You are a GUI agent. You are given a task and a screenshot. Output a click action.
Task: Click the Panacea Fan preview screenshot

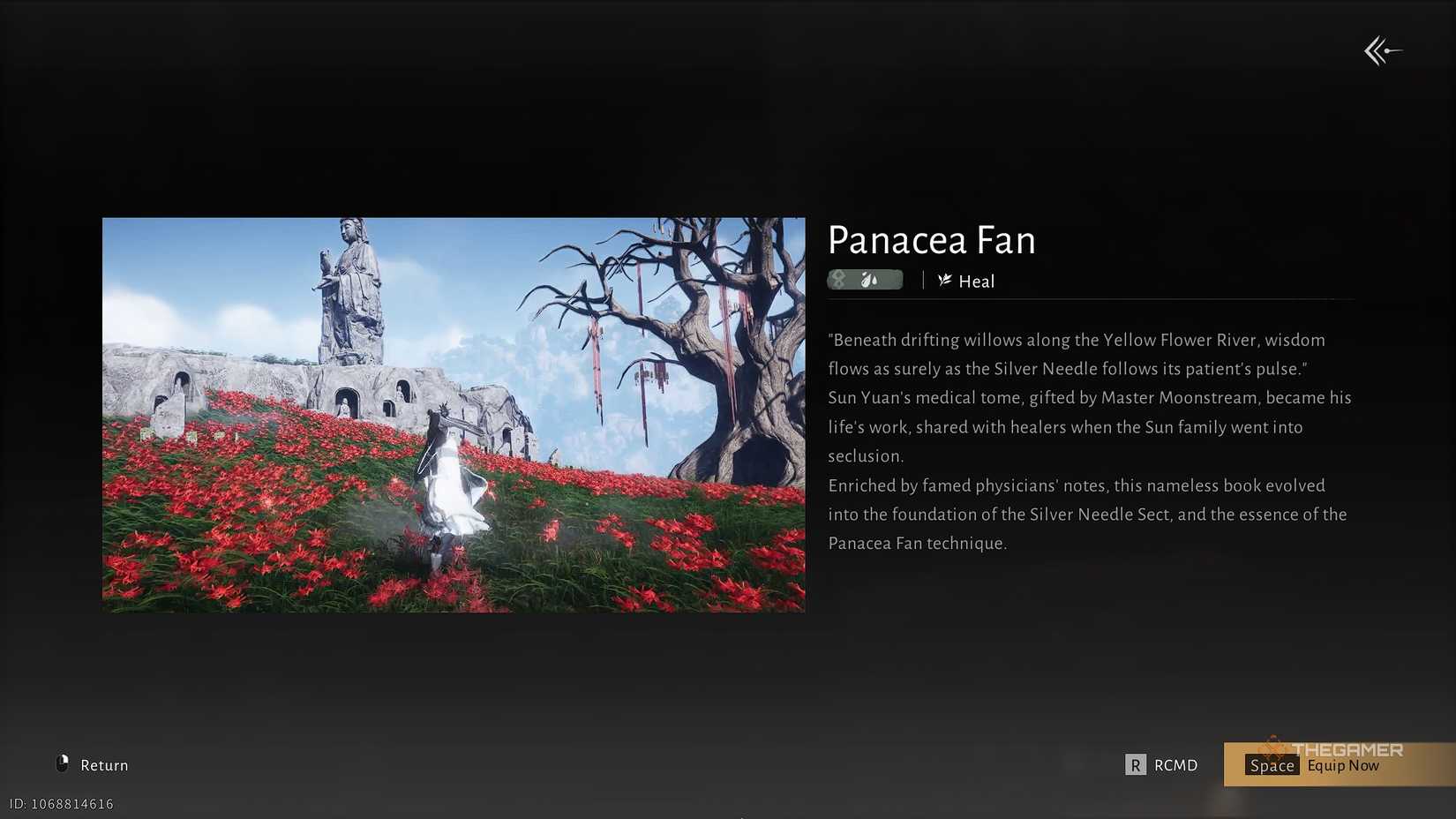click(x=454, y=415)
